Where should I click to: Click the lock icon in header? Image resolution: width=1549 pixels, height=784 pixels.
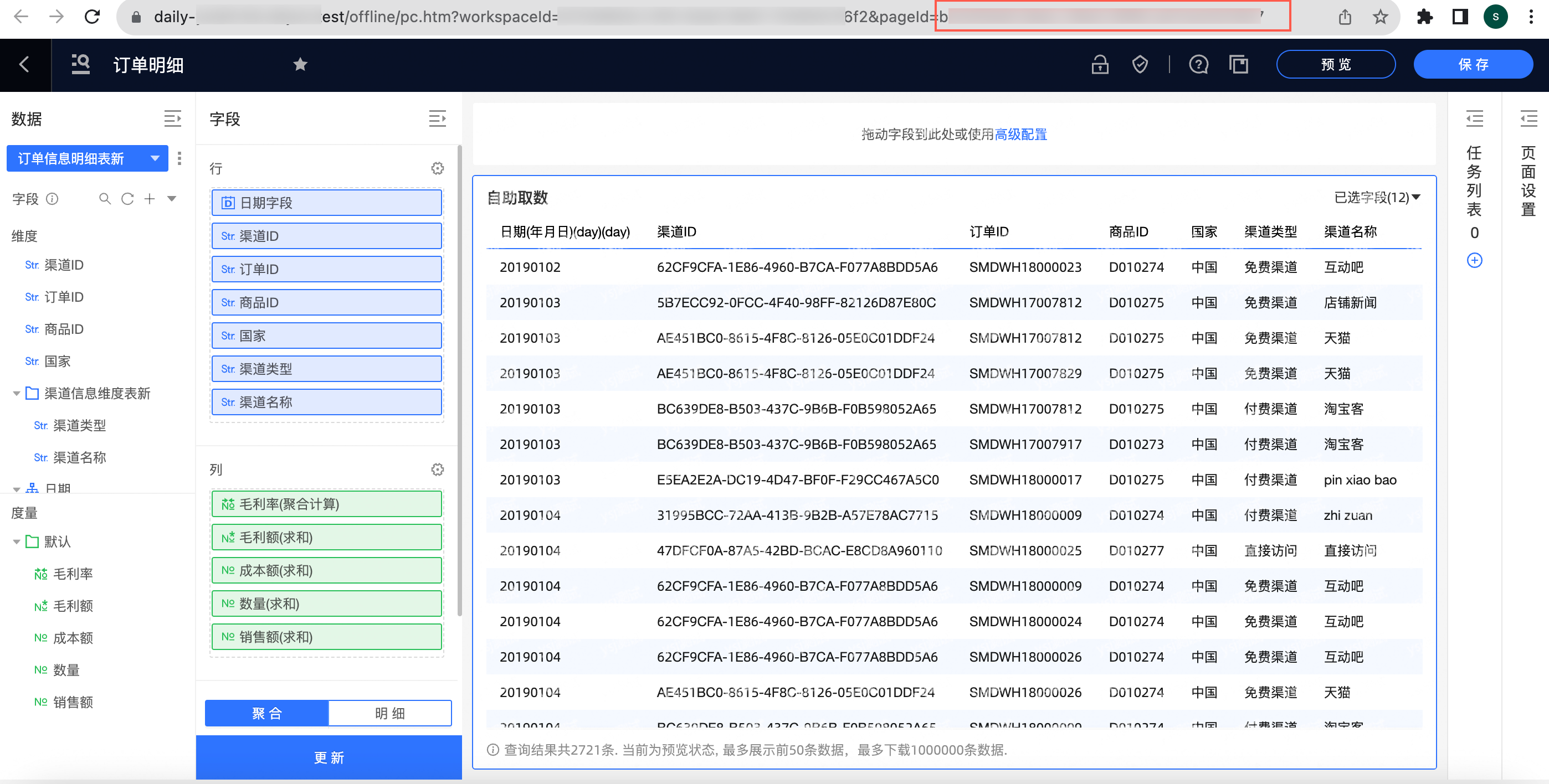[x=1100, y=64]
